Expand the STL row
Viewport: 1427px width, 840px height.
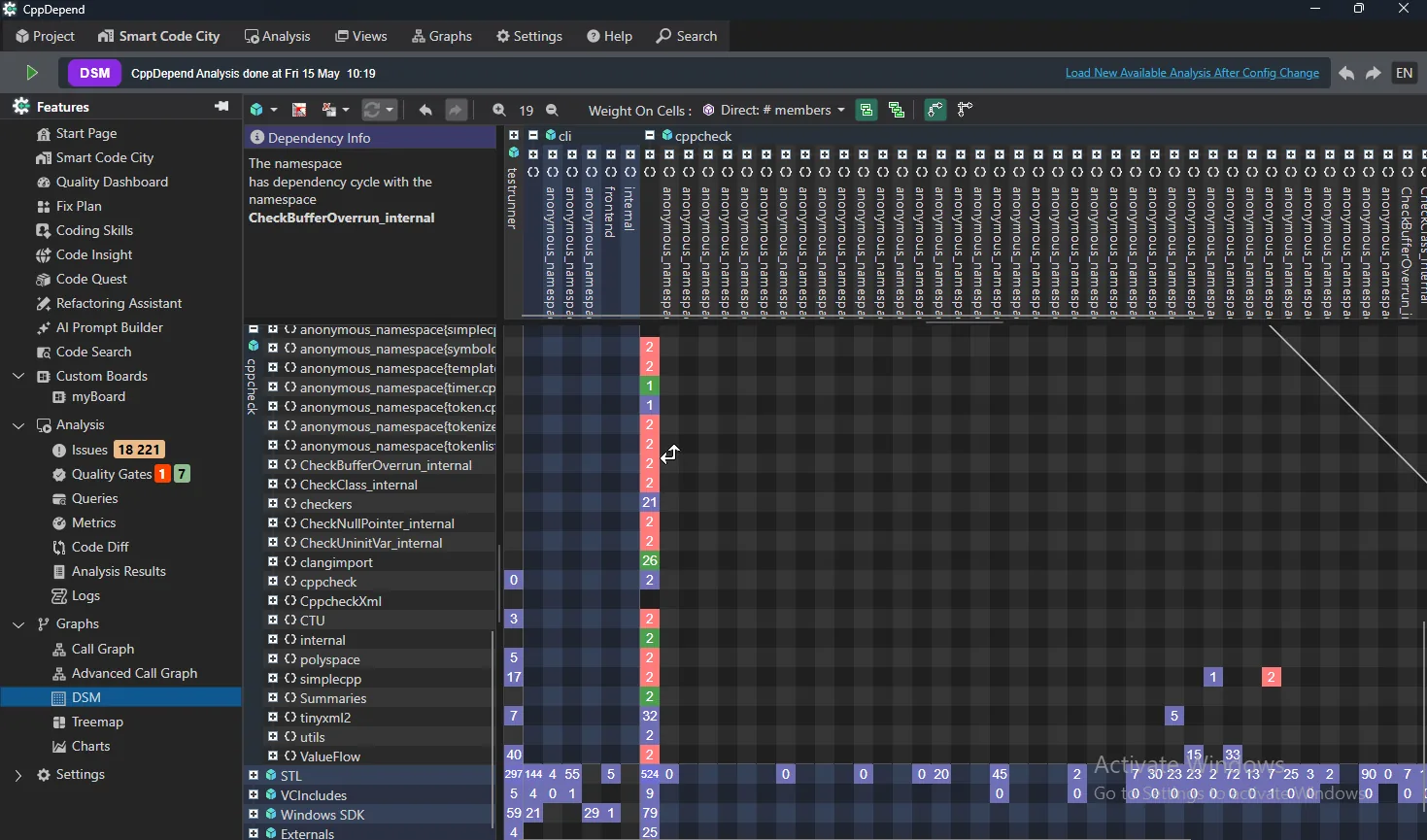click(254, 775)
